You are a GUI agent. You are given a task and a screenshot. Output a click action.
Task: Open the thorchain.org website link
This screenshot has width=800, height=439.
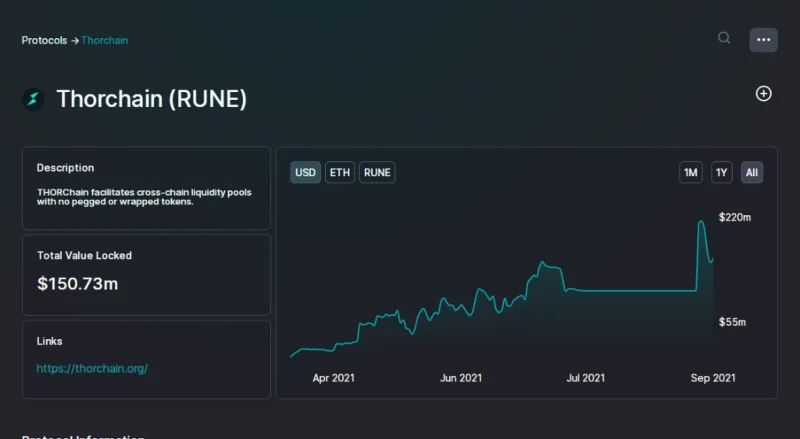[92, 369]
